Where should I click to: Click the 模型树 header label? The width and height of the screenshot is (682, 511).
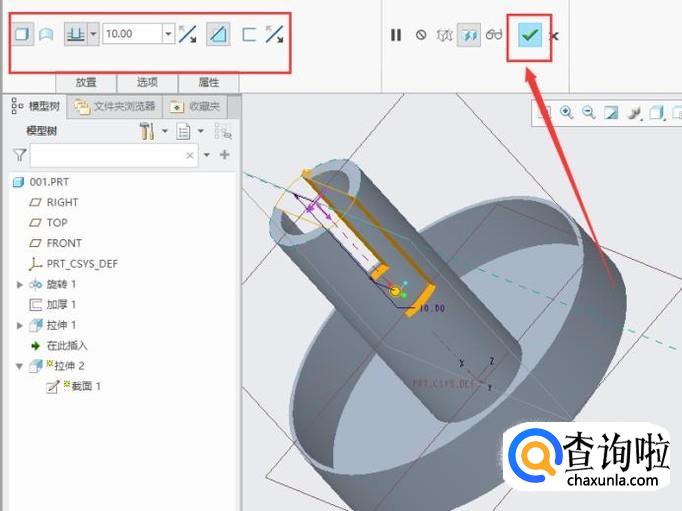click(x=42, y=131)
